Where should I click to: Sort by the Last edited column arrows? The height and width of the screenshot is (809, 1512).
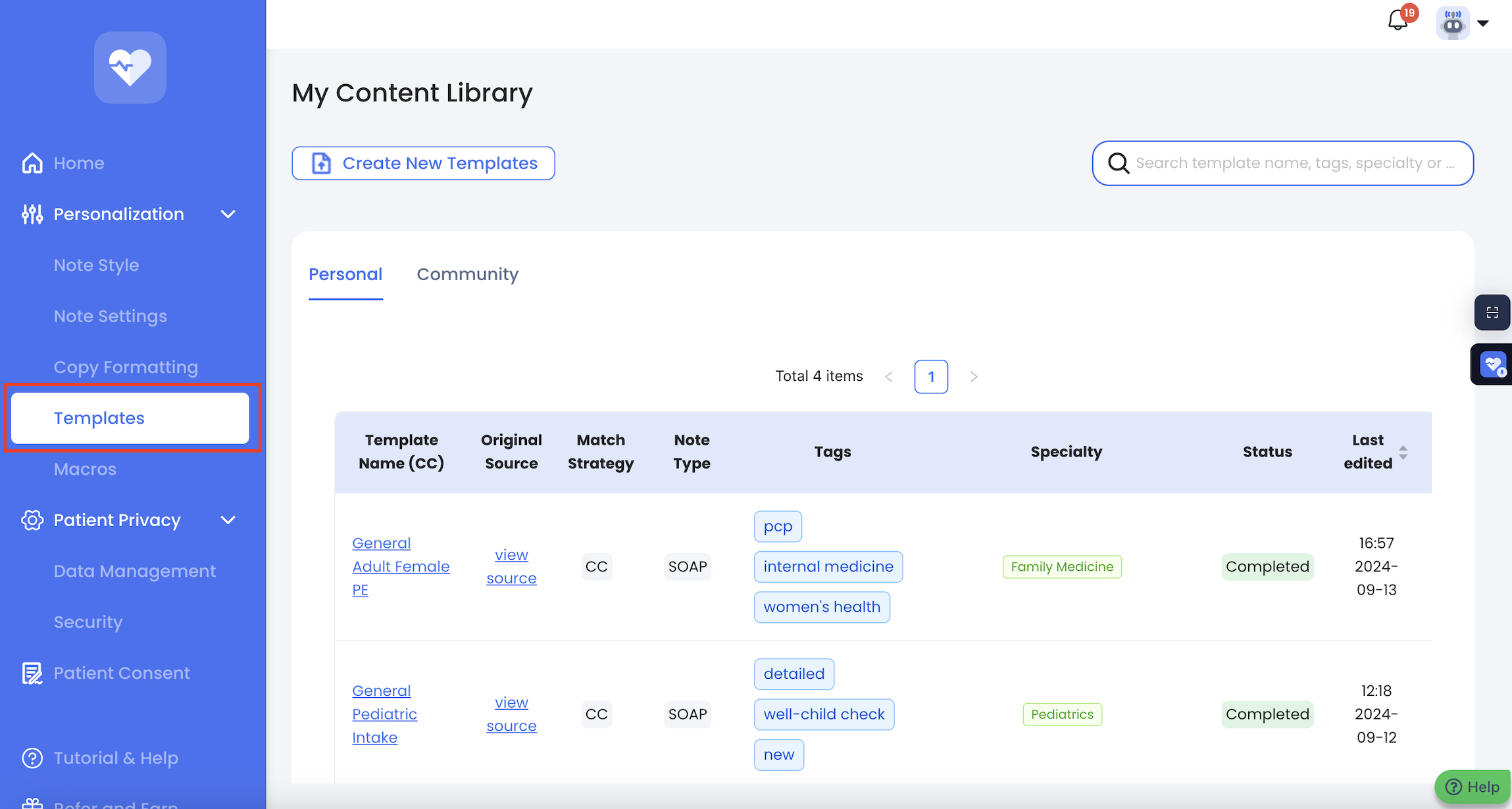click(1403, 452)
